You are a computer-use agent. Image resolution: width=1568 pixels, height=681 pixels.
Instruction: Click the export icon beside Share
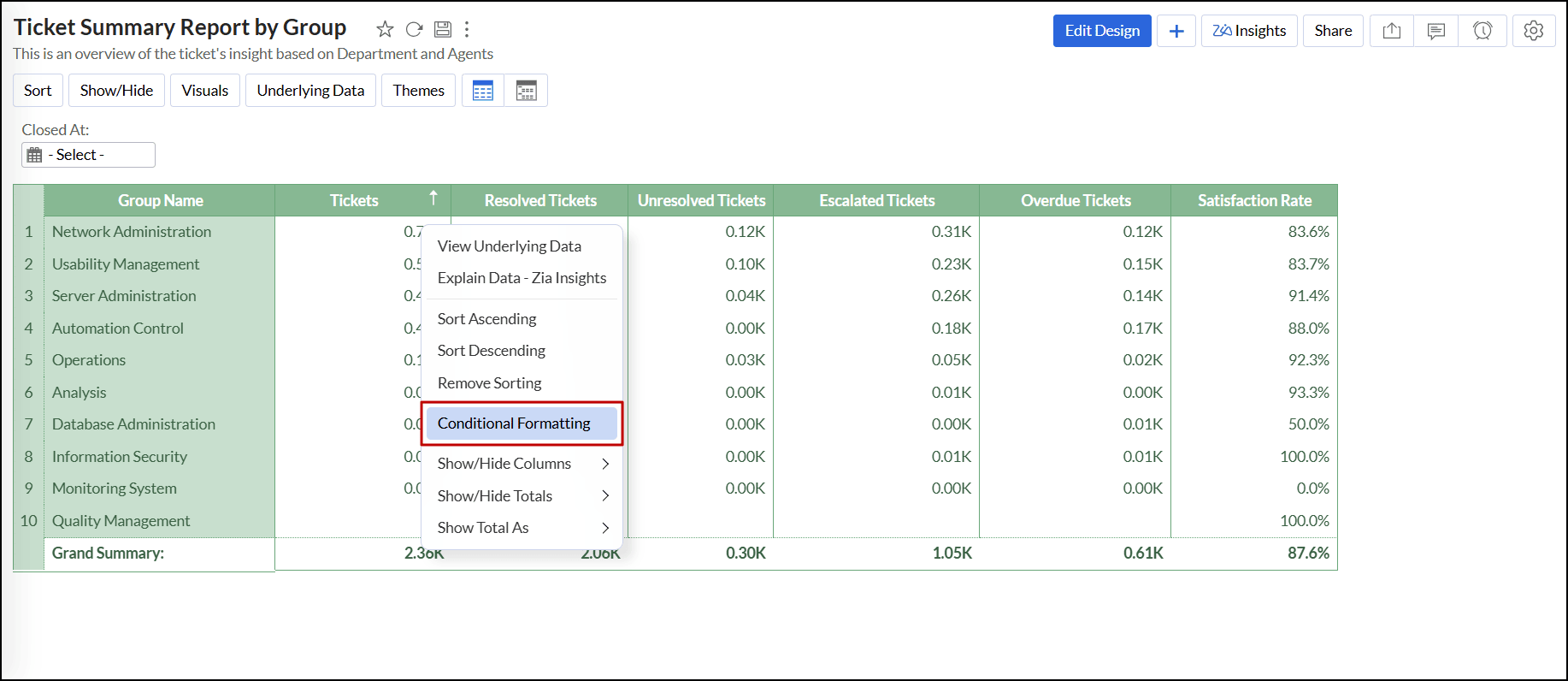(x=1391, y=31)
